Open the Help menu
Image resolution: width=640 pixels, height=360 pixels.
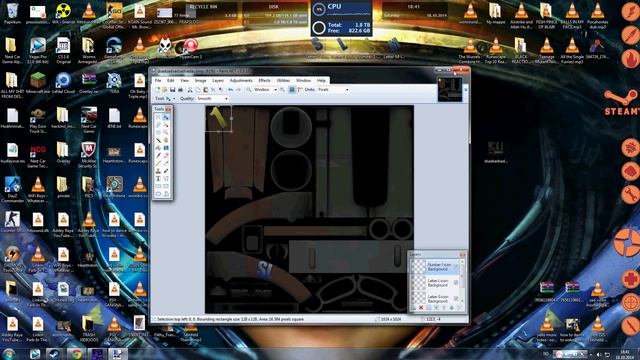[321, 80]
